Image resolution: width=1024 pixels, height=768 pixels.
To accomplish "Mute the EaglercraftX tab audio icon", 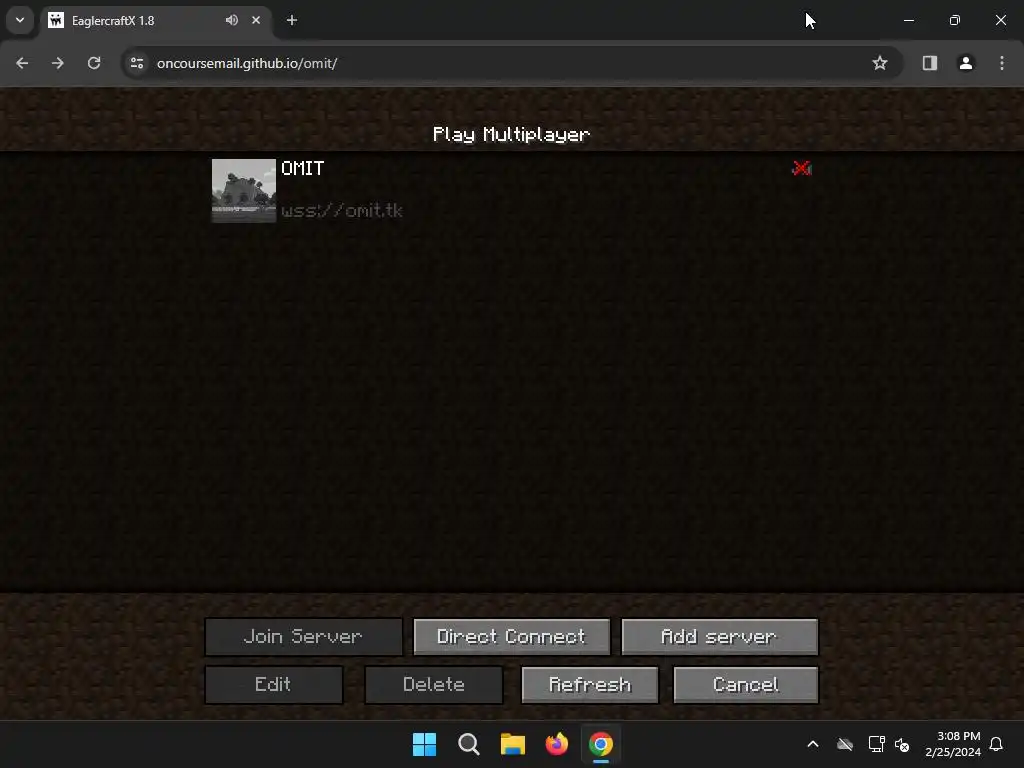I will coord(232,20).
